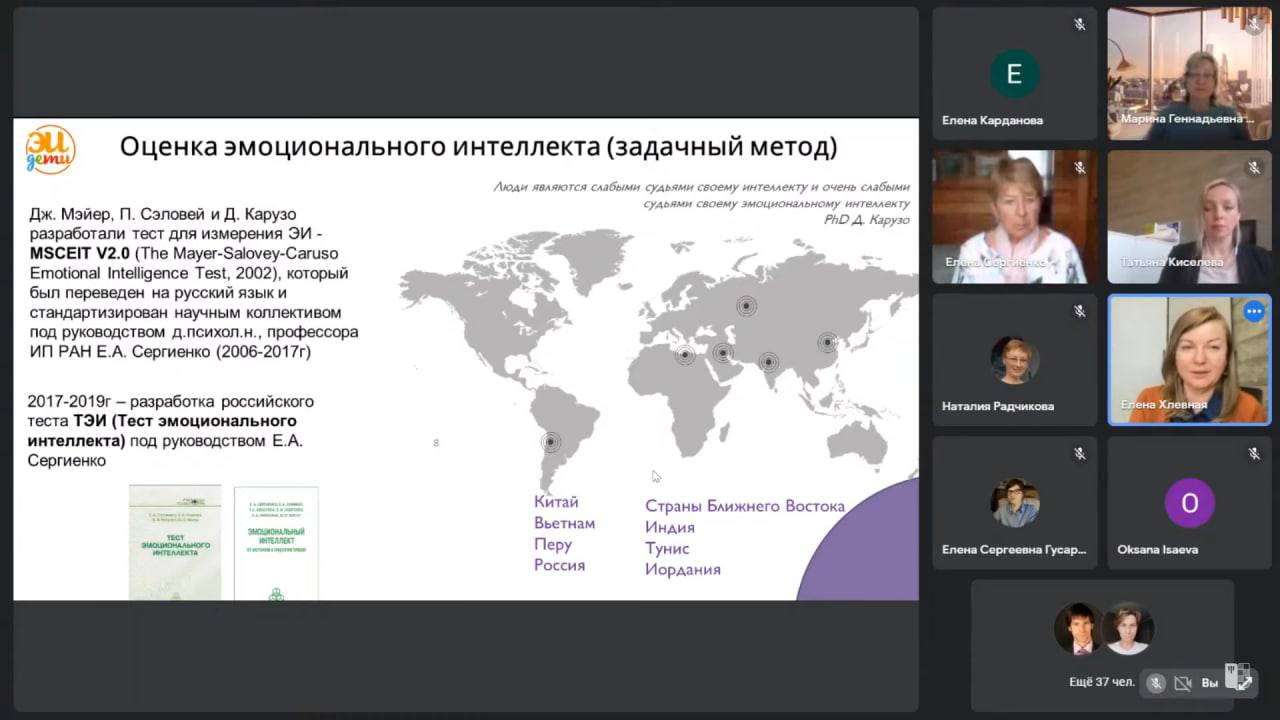The height and width of the screenshot is (720, 1280).
Task: Click 'Индия' in the country list
Action: pyautogui.click(x=670, y=527)
